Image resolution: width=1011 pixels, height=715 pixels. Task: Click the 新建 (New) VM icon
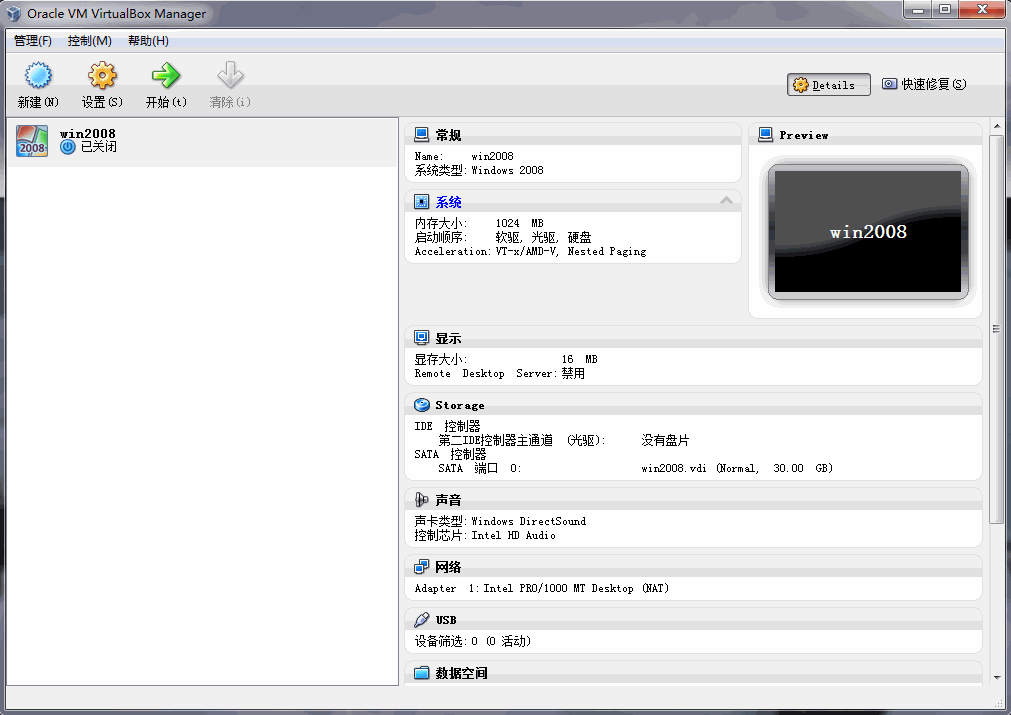click(x=37, y=75)
